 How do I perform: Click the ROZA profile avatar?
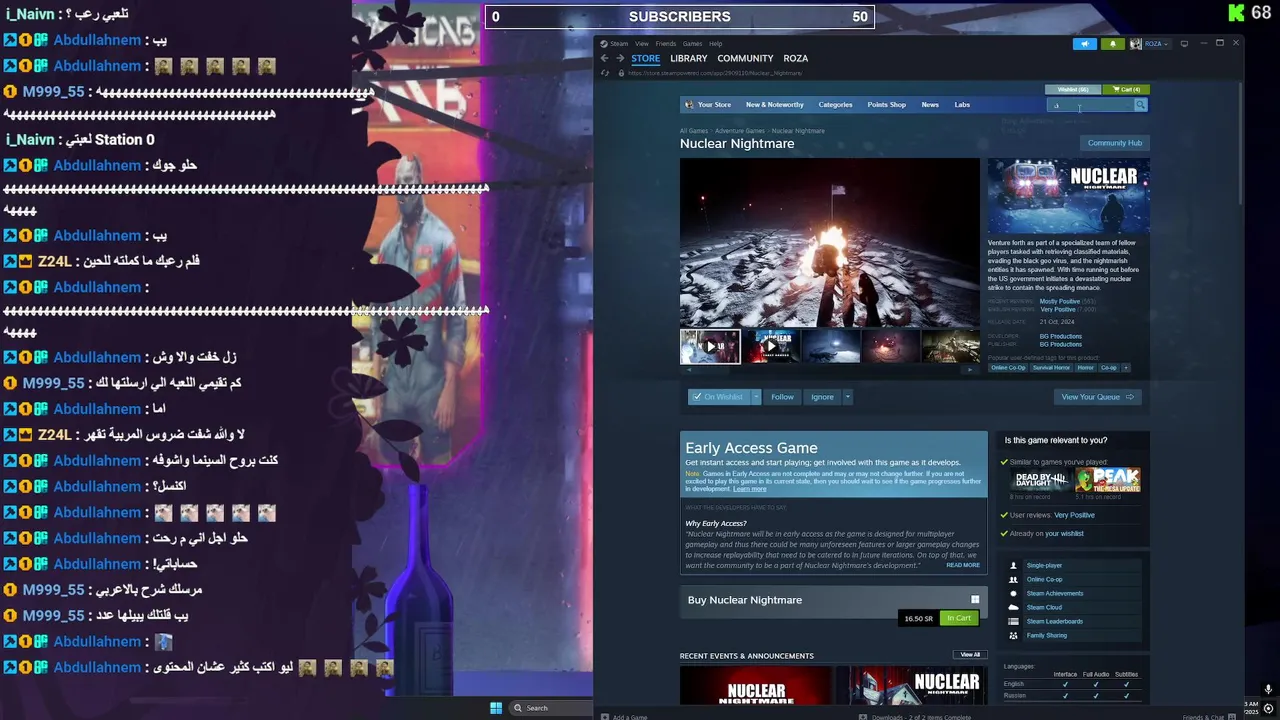pos(1136,44)
